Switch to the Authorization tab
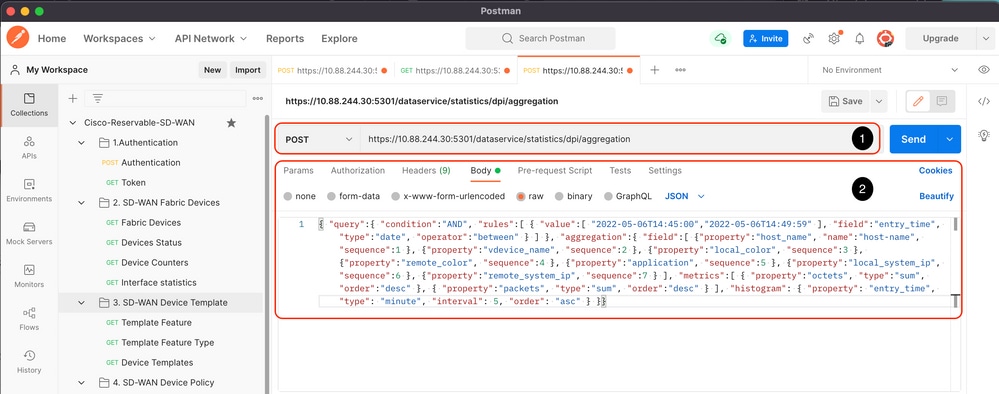This screenshot has height=394, width=999. pos(357,170)
